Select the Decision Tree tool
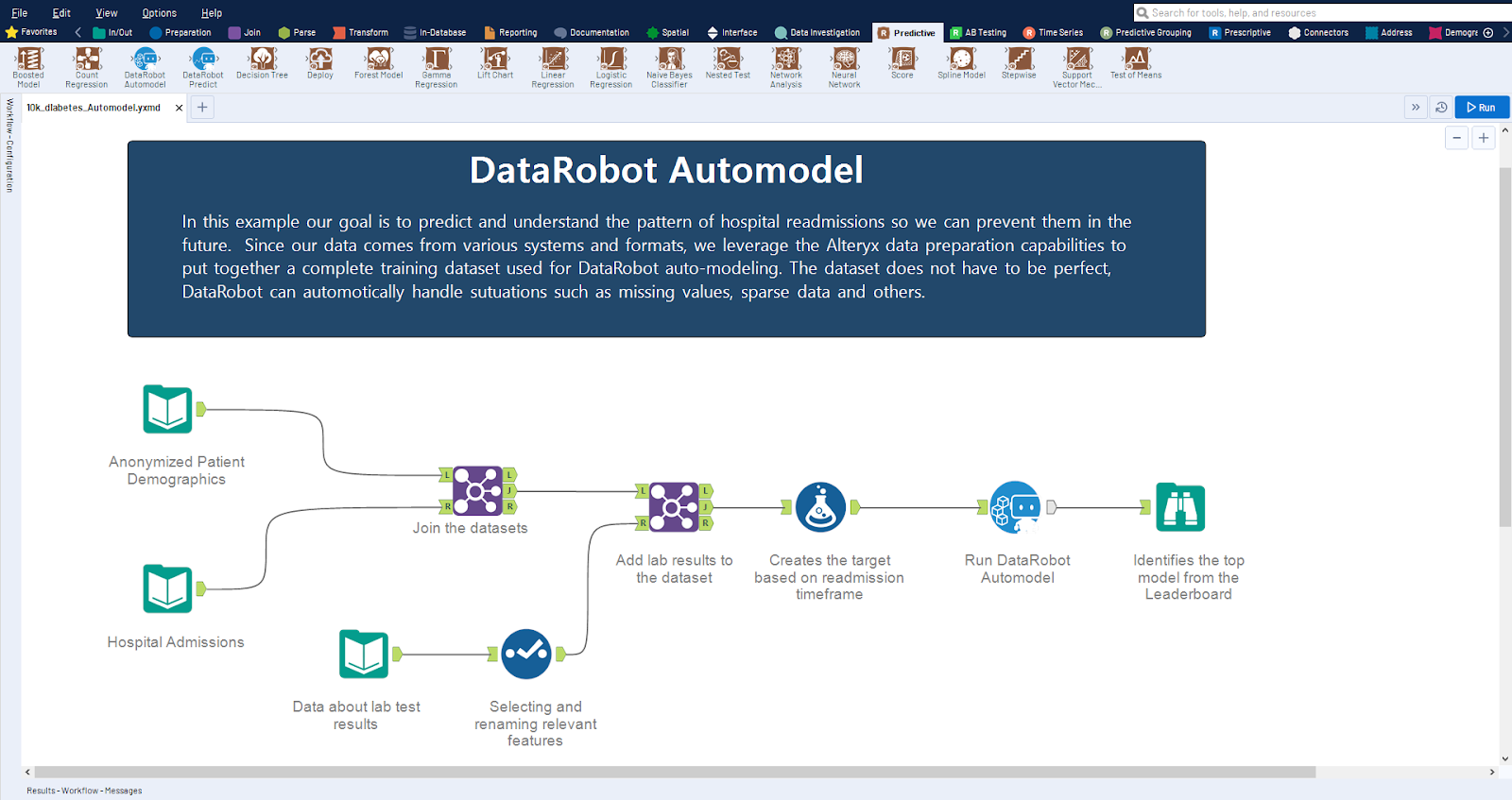 pyautogui.click(x=262, y=63)
